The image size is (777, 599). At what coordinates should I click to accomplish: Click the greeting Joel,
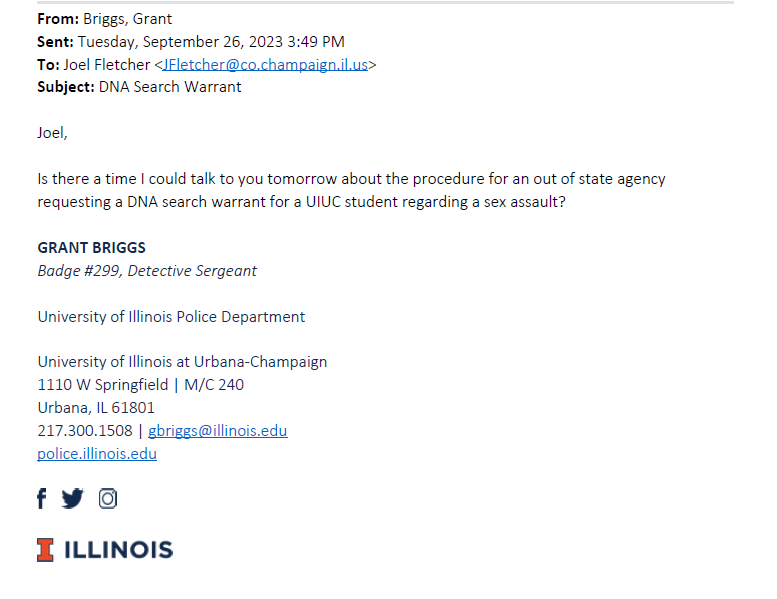[x=53, y=133]
